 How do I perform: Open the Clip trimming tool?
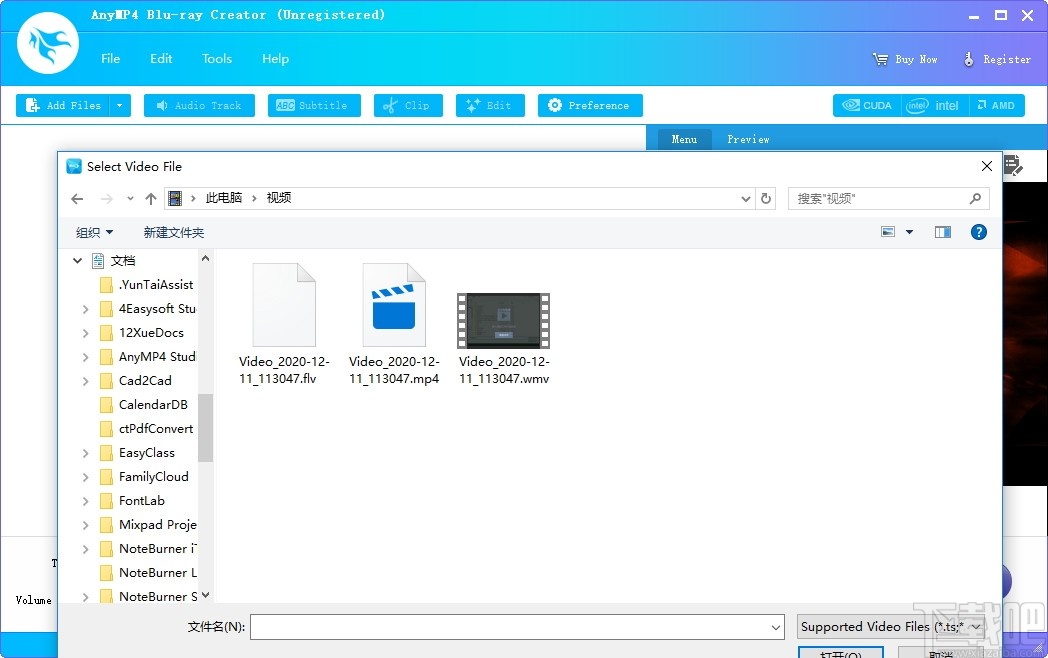[408, 105]
